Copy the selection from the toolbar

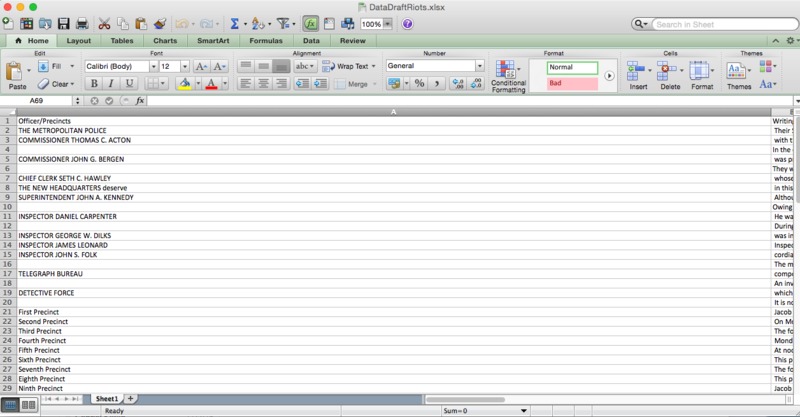pyautogui.click(x=122, y=23)
